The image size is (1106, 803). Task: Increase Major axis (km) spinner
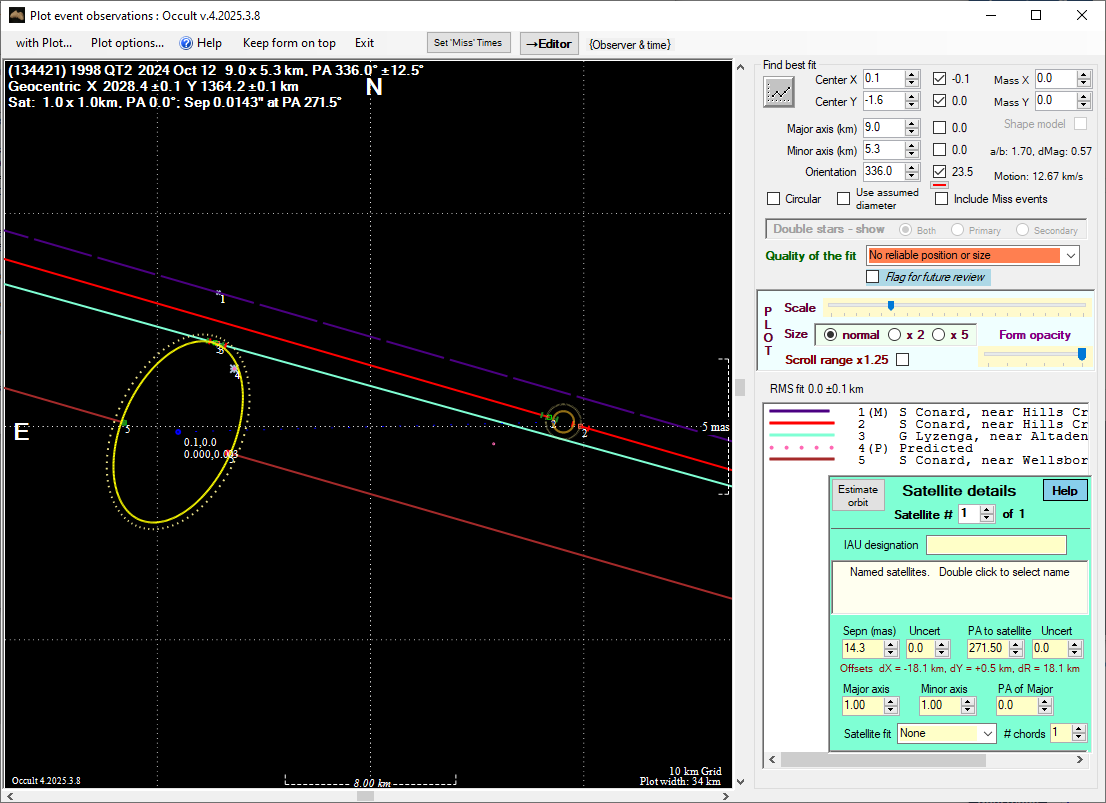(x=912, y=123)
